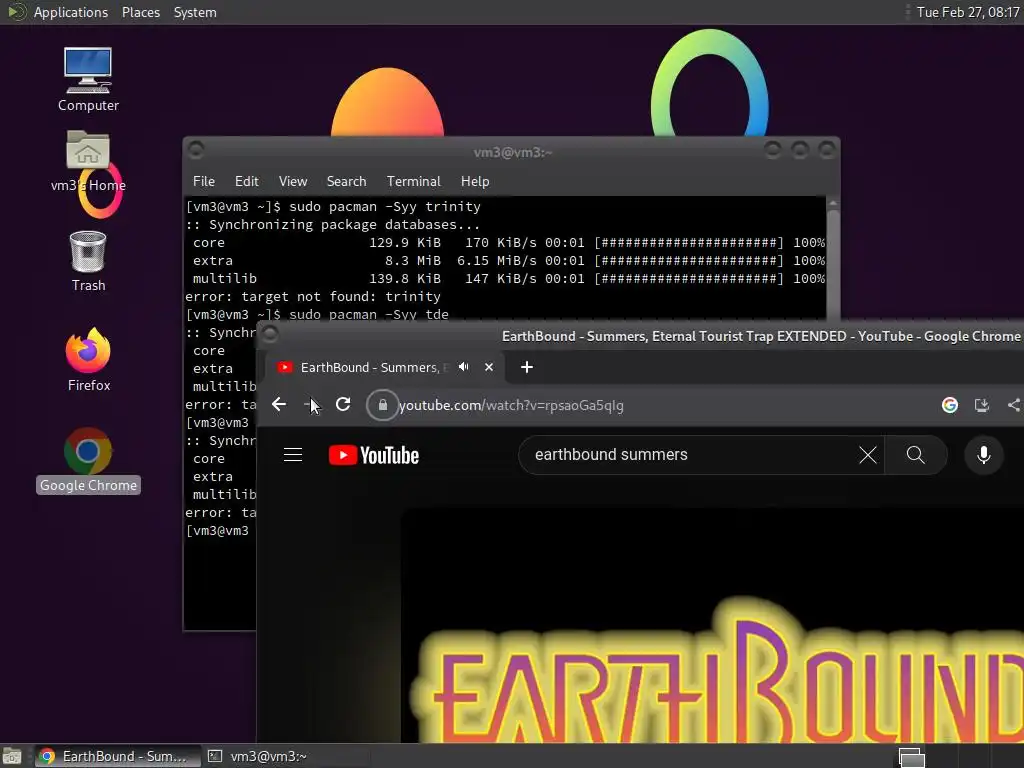Click the install app icon in the address bar
This screenshot has width=1024, height=768.
(982, 405)
